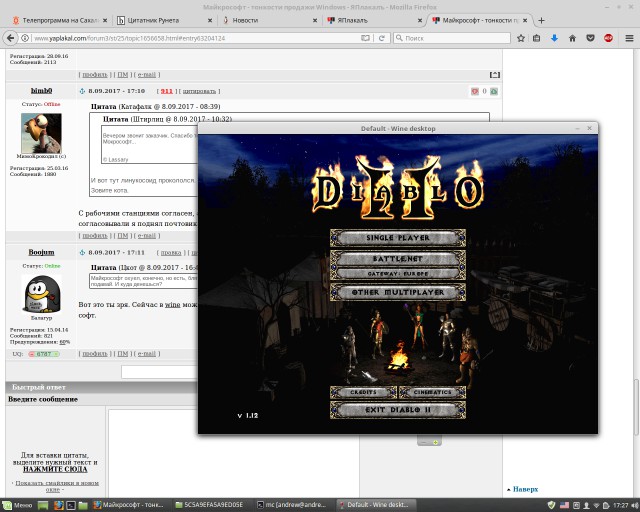Switch to 5C5A9EFA5A9ED05E taskbar window
The width and height of the screenshot is (640, 512).
(x=209, y=505)
